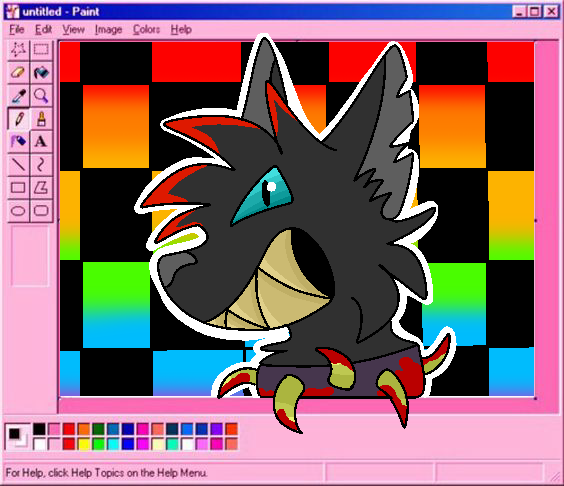Choose the Line tool

18,164
